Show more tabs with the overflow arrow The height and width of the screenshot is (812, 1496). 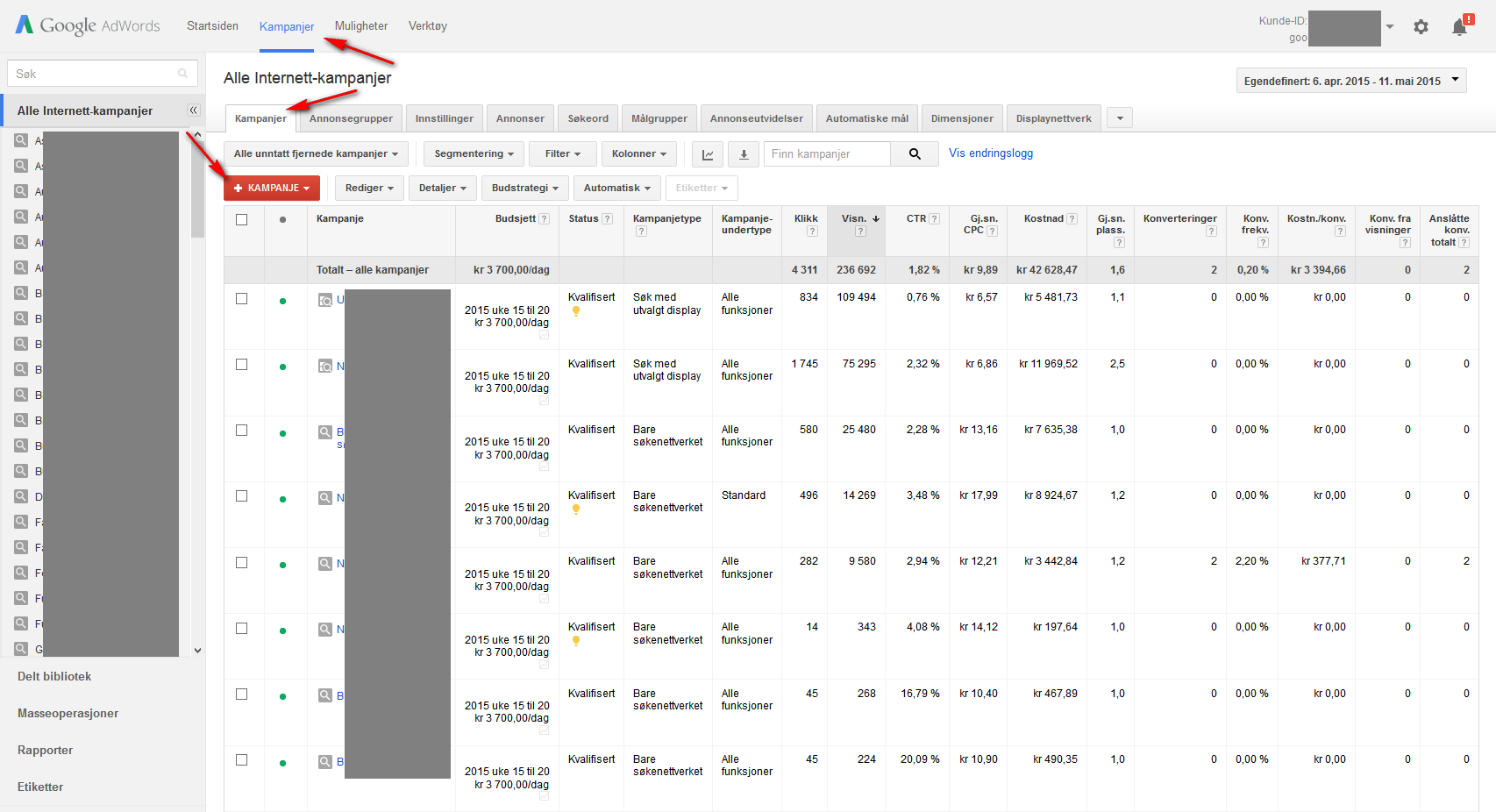pyautogui.click(x=1120, y=118)
